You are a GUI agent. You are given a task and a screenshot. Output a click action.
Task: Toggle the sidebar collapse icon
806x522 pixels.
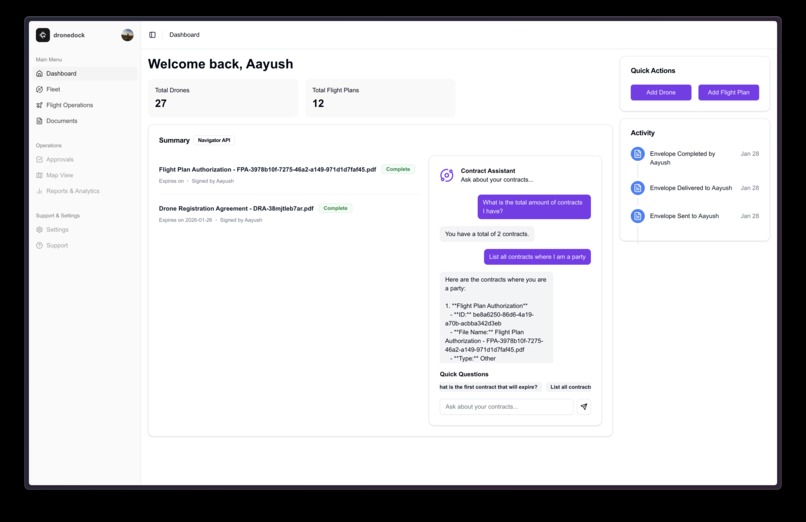click(x=152, y=35)
